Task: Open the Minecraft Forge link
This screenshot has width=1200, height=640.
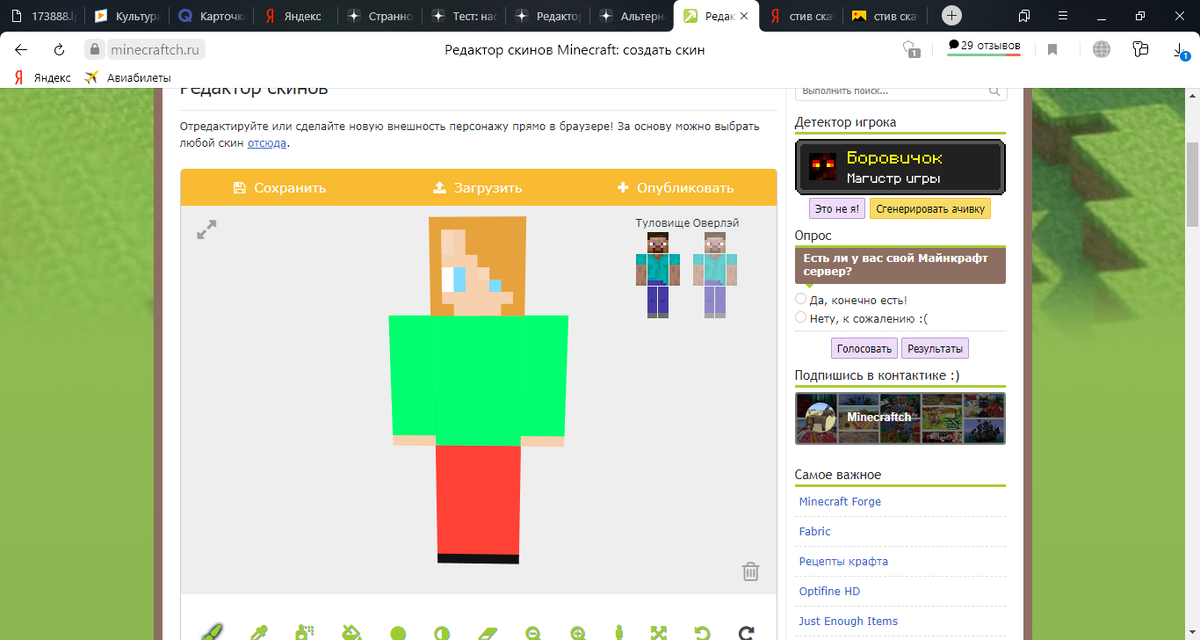Action: click(x=840, y=502)
